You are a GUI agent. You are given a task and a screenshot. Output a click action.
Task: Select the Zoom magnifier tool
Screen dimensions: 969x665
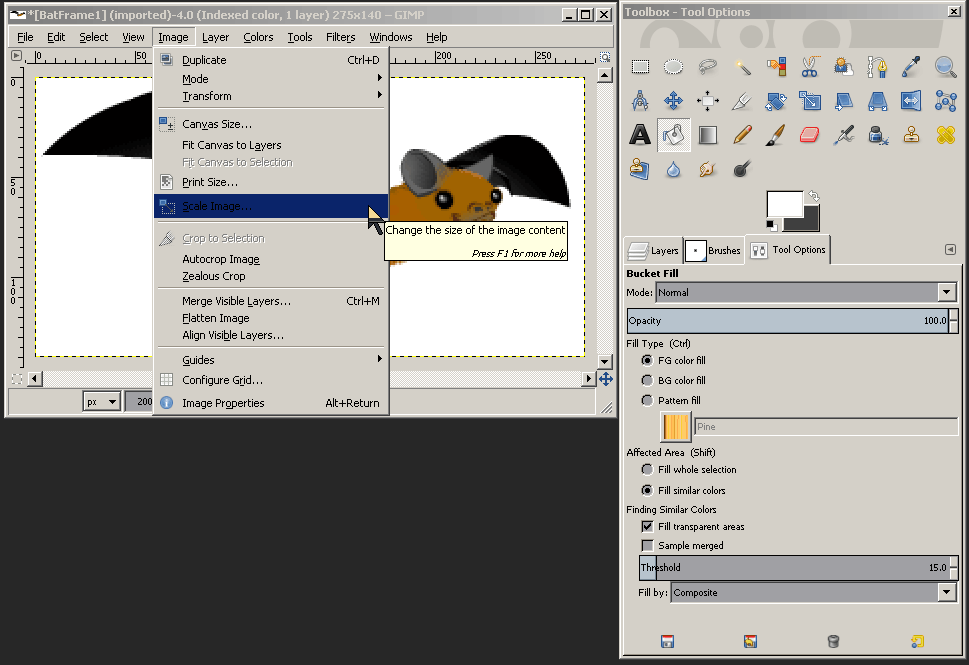pos(945,67)
